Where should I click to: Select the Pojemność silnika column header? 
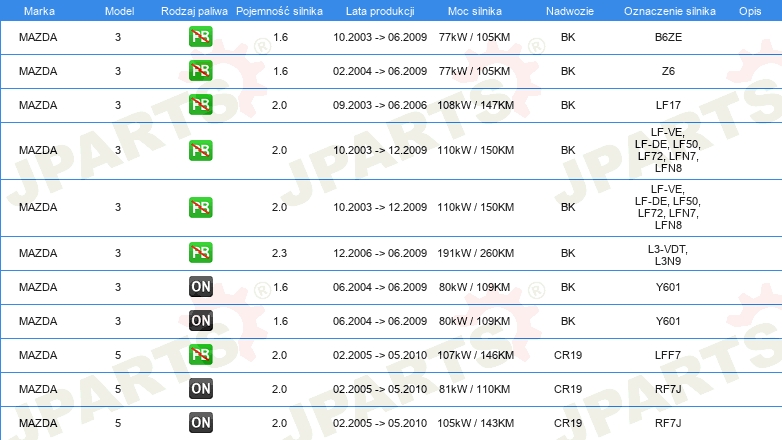click(x=279, y=11)
